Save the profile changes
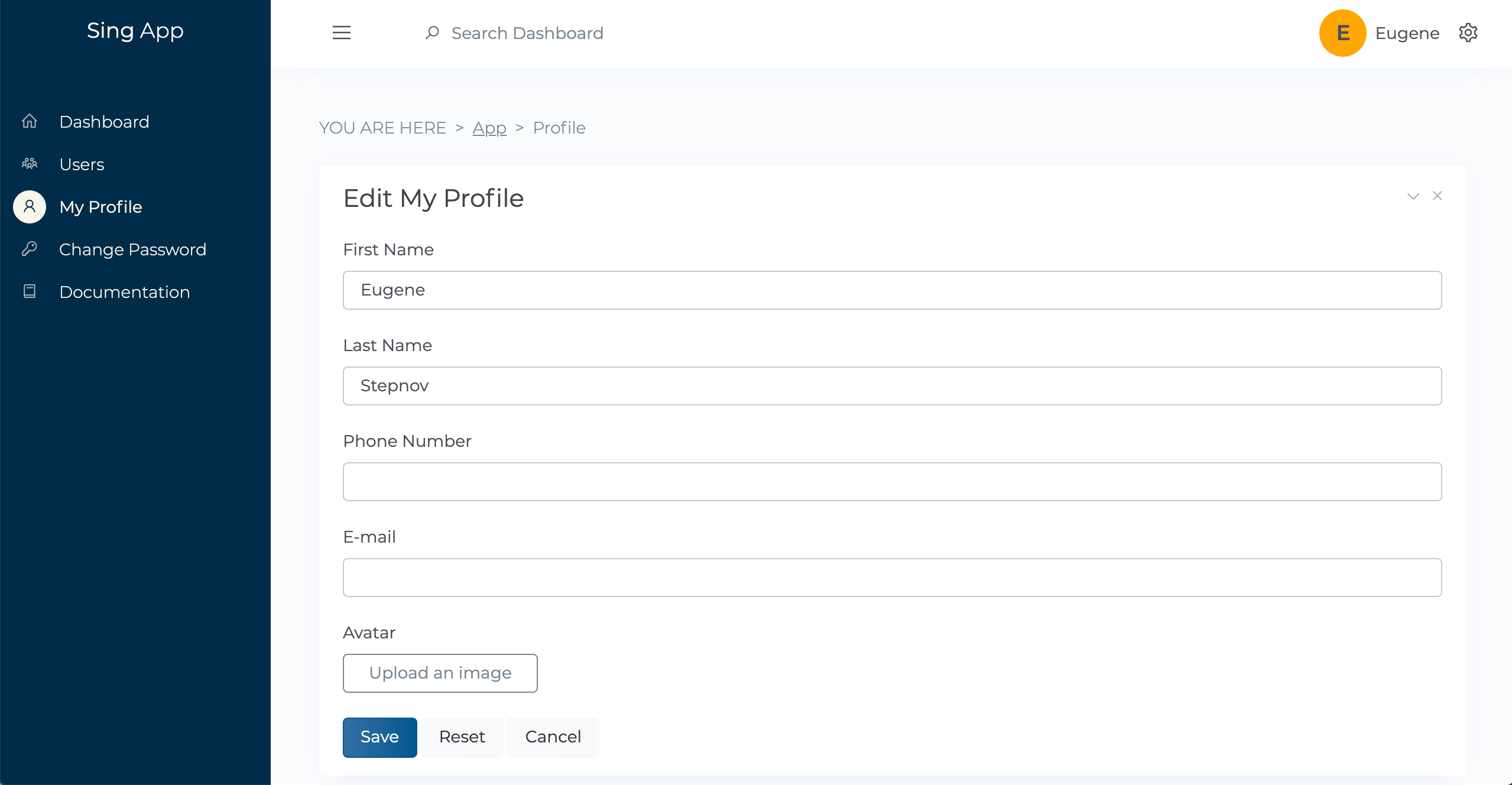Viewport: 1512px width, 785px height. pyautogui.click(x=380, y=737)
